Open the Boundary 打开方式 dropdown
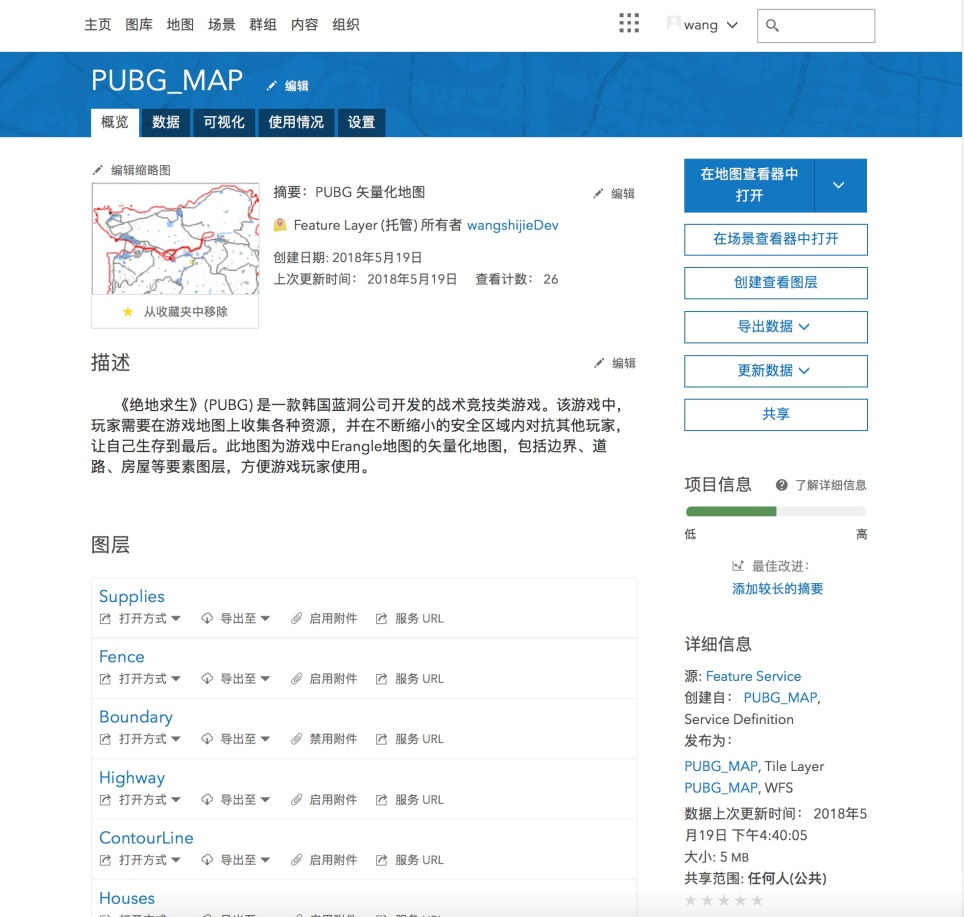The image size is (964, 917). point(149,739)
